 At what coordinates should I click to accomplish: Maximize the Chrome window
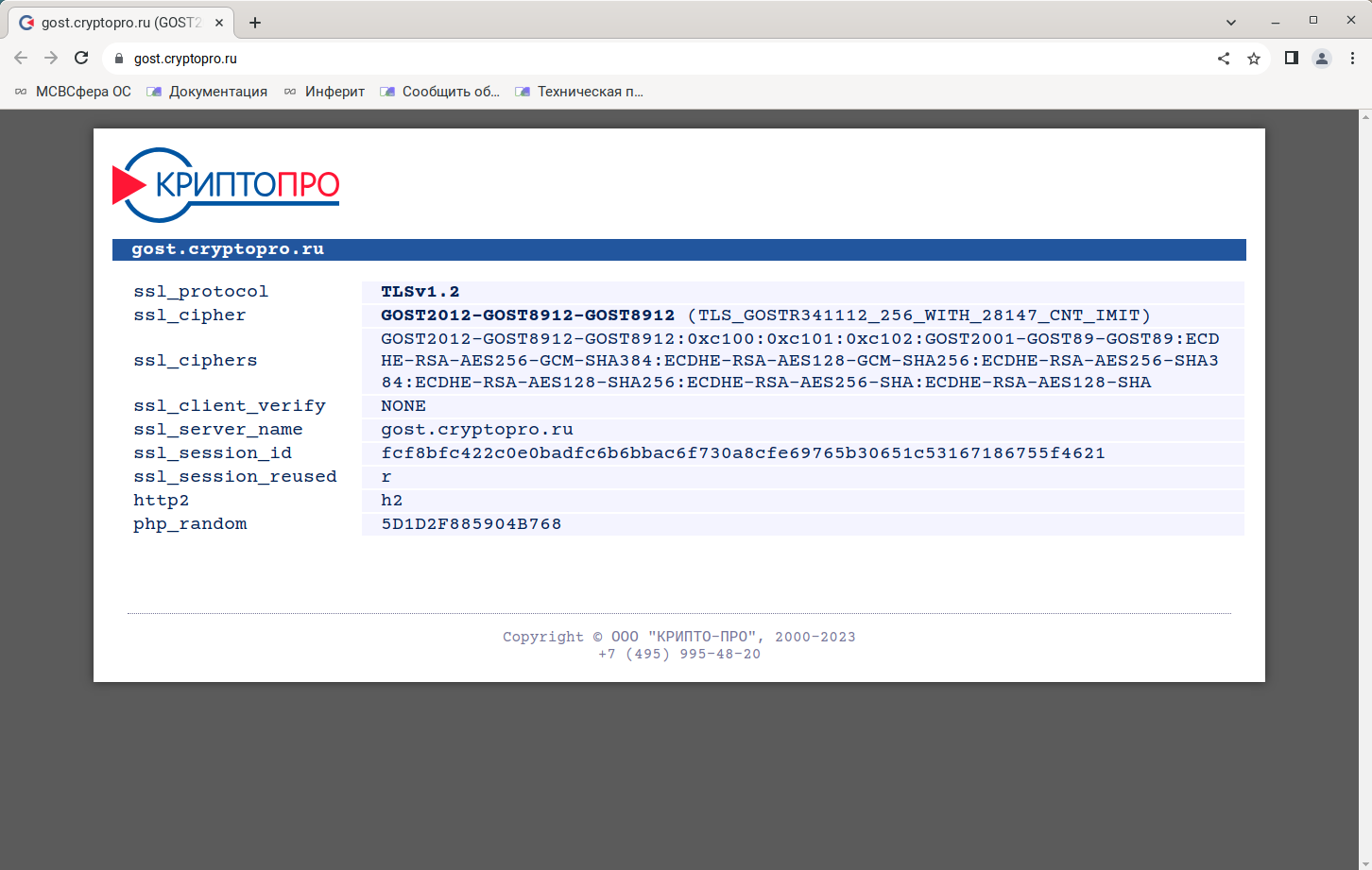click(1312, 20)
